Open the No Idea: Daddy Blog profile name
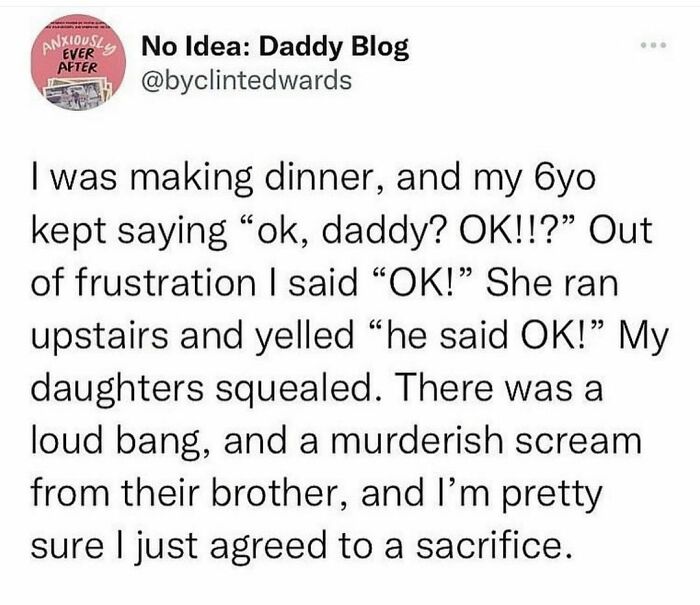 pyautogui.click(x=275, y=47)
